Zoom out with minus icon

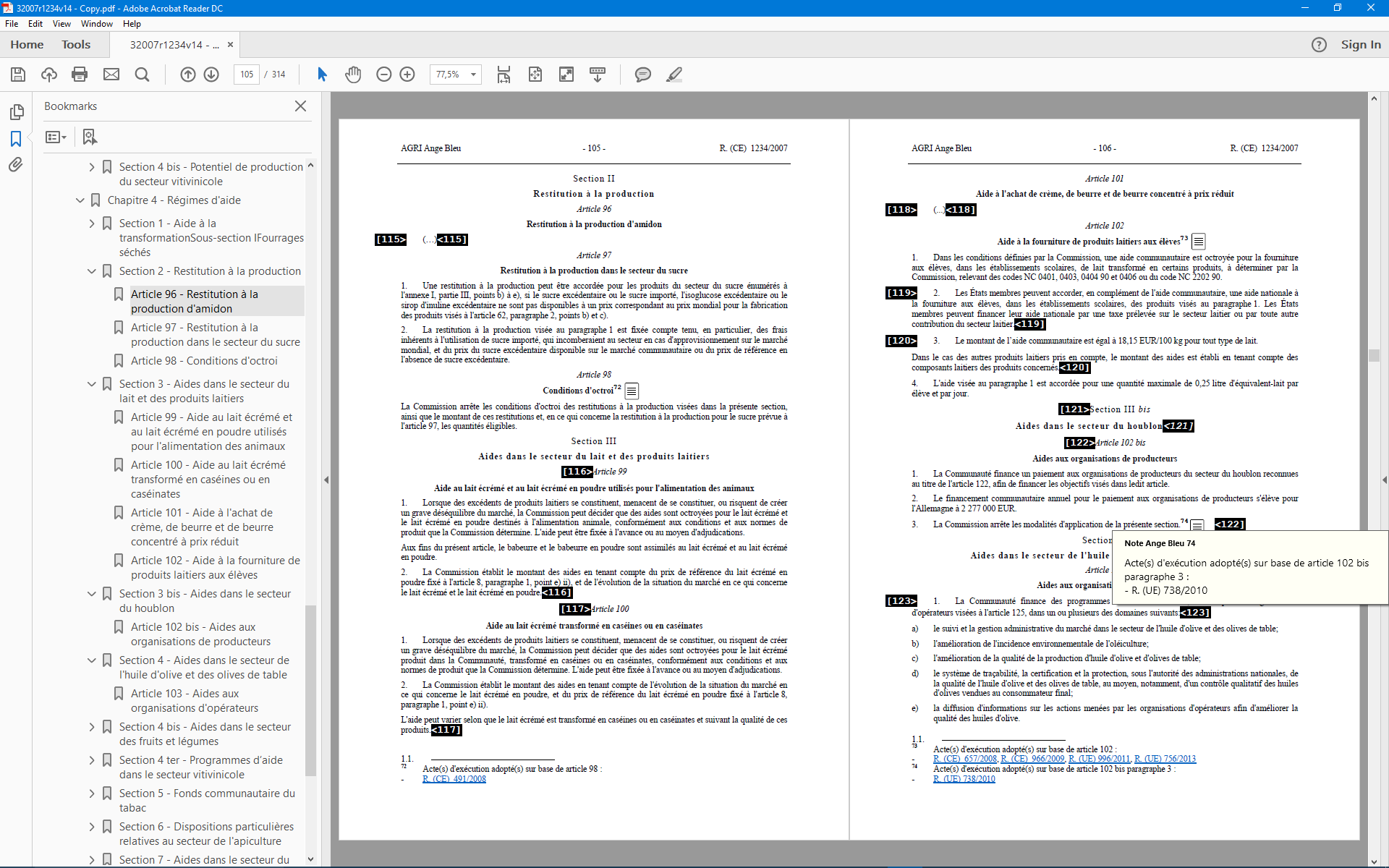384,75
